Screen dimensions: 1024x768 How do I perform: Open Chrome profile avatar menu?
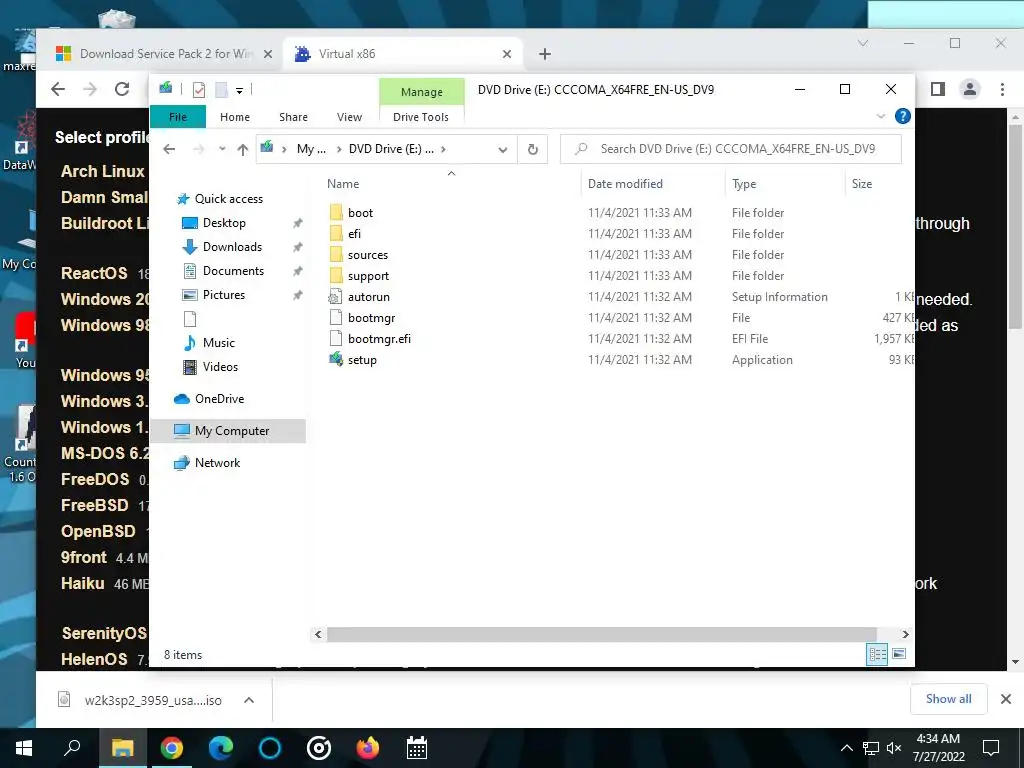tap(970, 89)
